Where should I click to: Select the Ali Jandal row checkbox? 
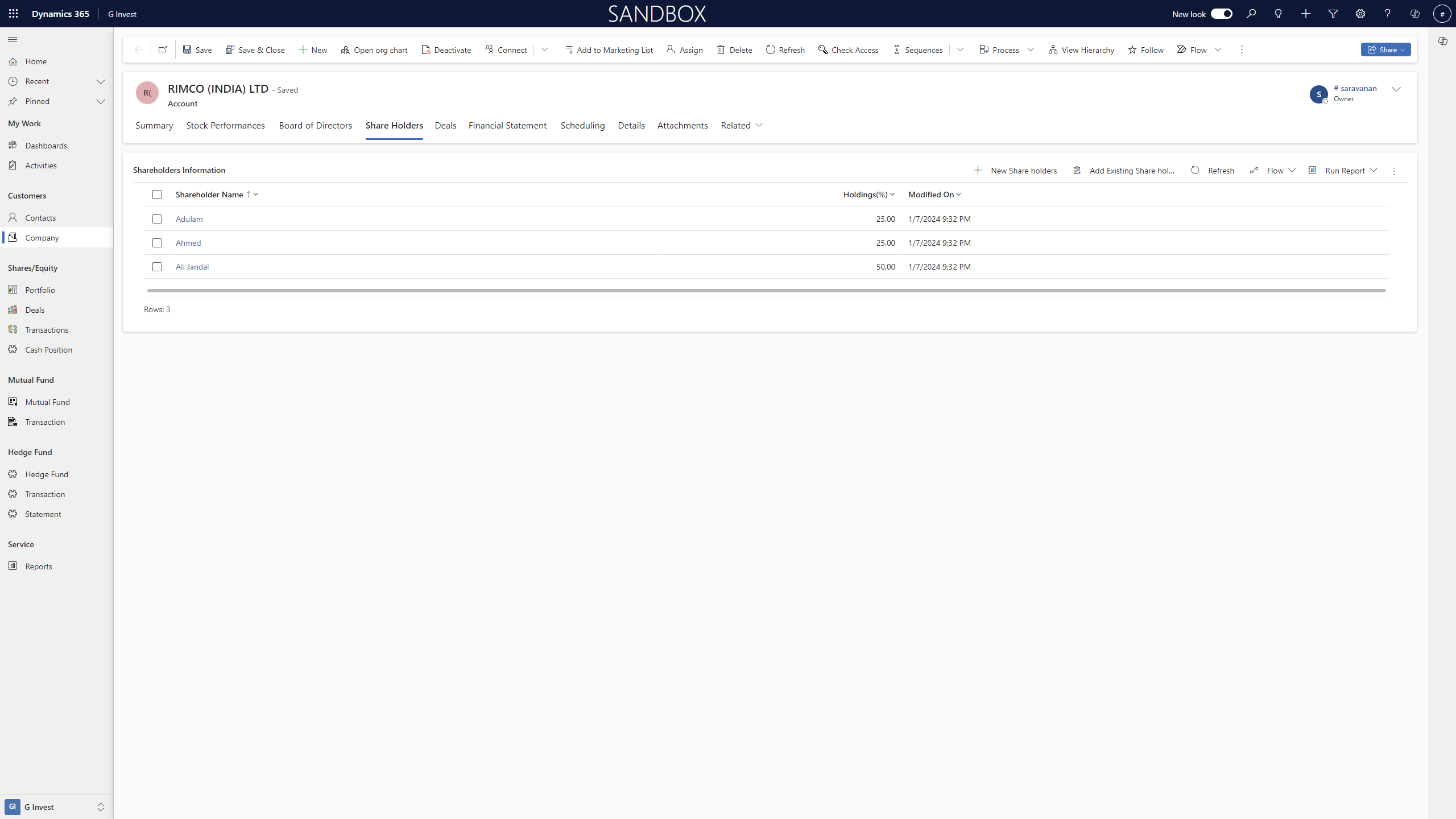157,267
